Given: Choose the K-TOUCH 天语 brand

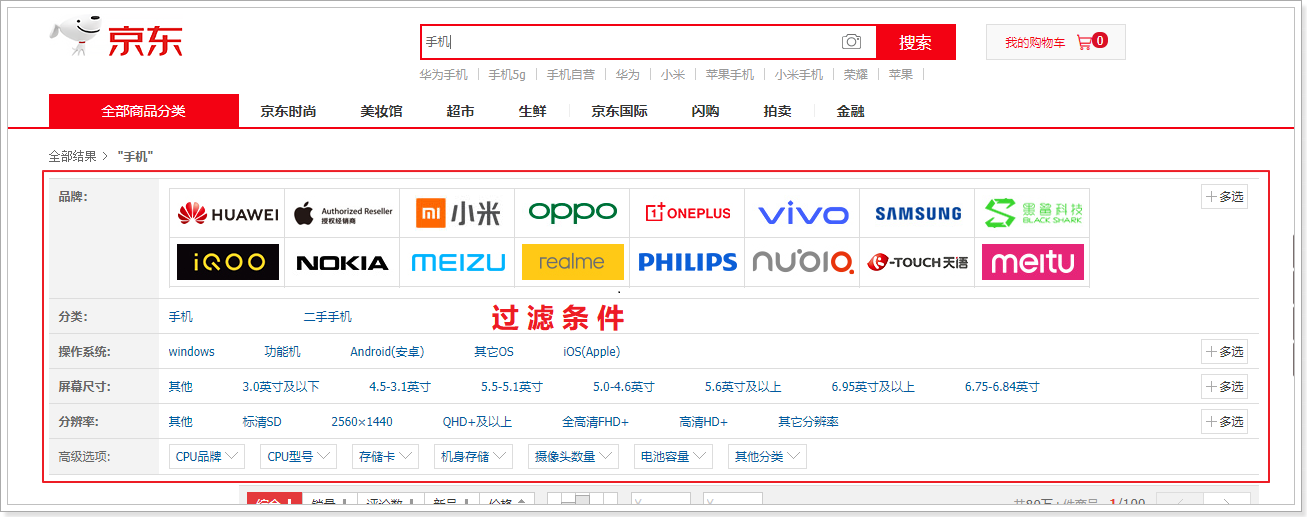Looking at the screenshot, I should click(917, 262).
